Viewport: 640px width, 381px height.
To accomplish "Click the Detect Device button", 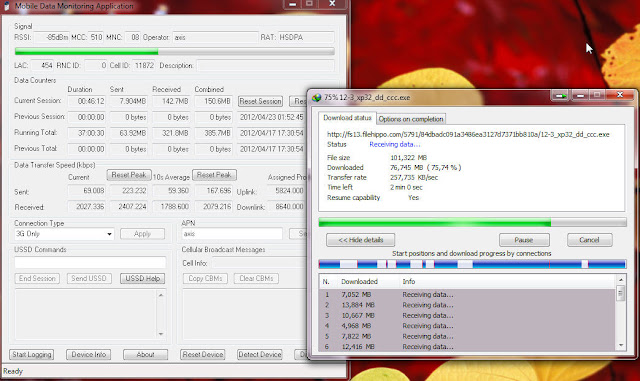I will (260, 354).
